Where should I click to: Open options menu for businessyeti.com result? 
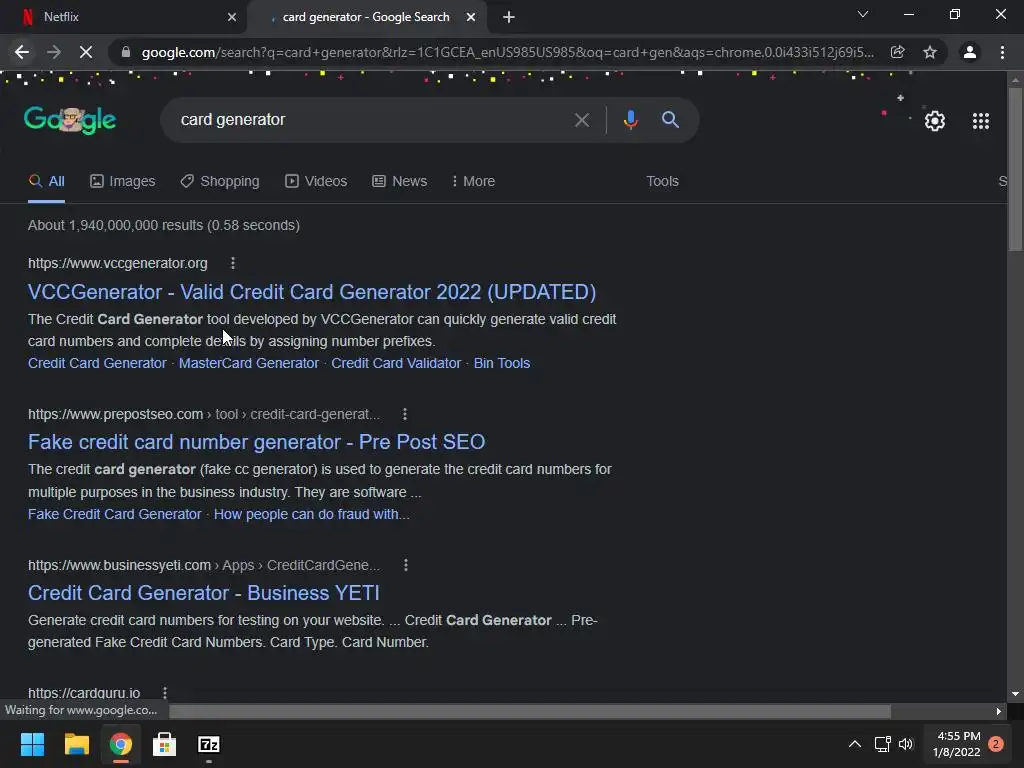click(406, 565)
